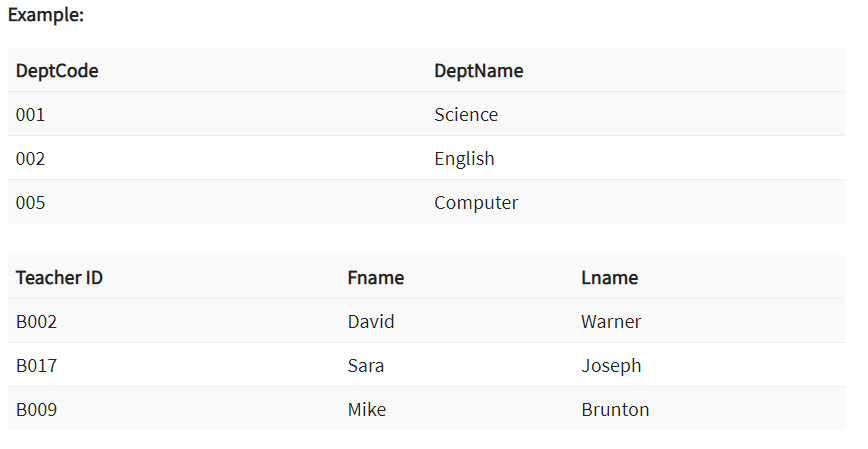
Task: Click the last name Joseph
Action: (x=611, y=366)
